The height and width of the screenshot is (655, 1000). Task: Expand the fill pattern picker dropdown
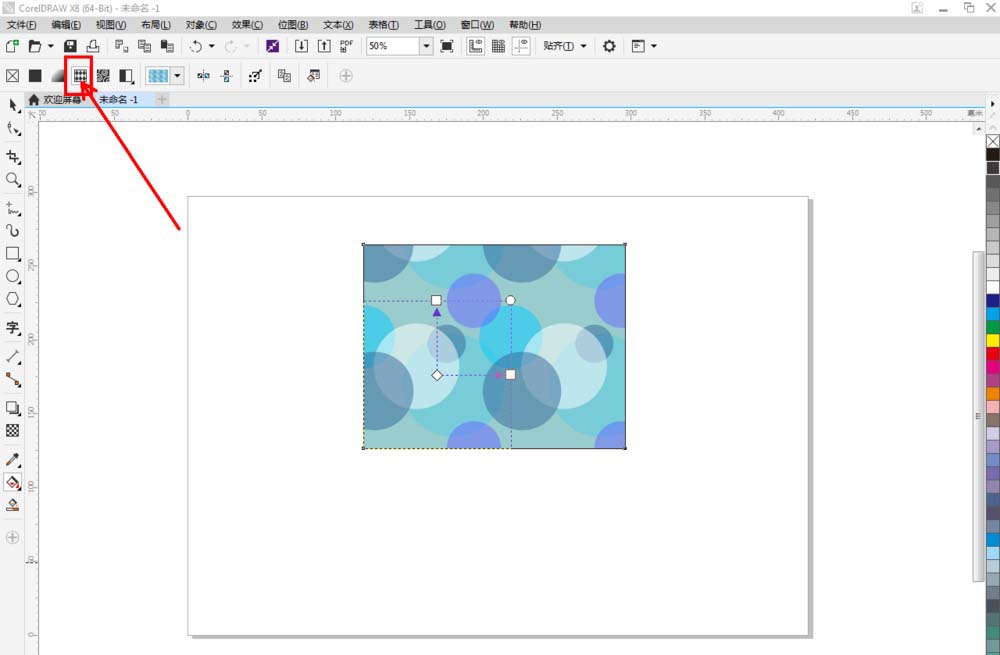pos(178,75)
